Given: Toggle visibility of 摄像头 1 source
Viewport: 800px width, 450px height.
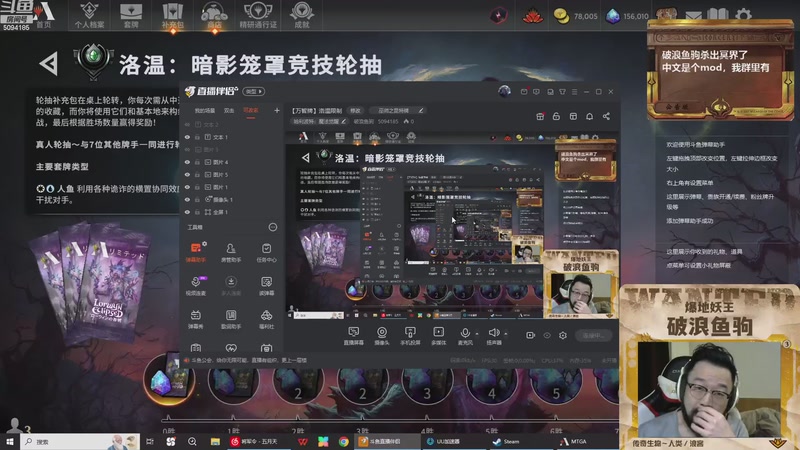Looking at the screenshot, I should 187,199.
